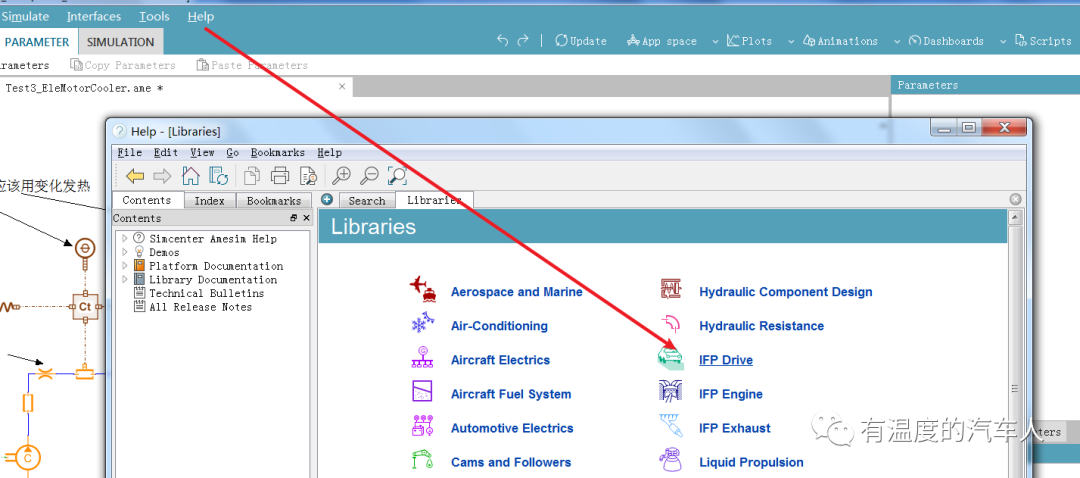The image size is (1080, 478).
Task: Click the Aircraft Electrics icon
Action: [422, 357]
